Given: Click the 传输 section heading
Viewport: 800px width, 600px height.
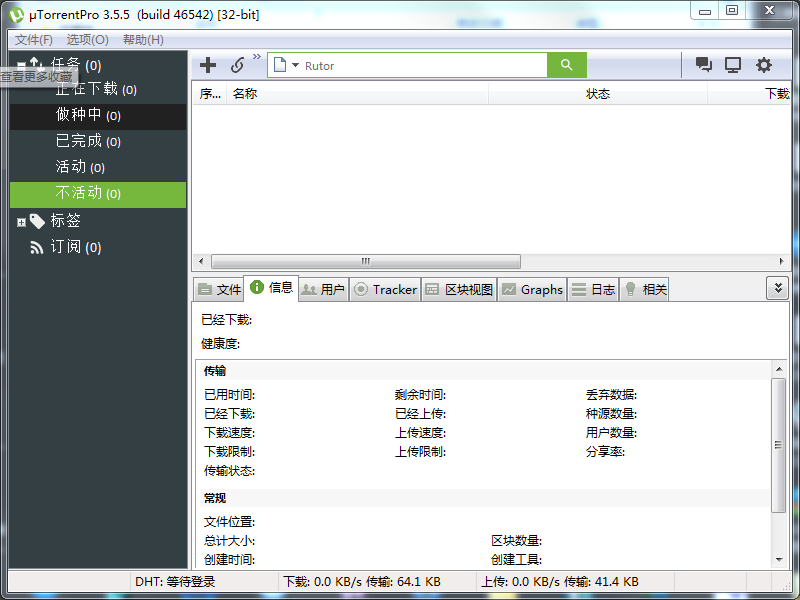Looking at the screenshot, I should pos(215,371).
